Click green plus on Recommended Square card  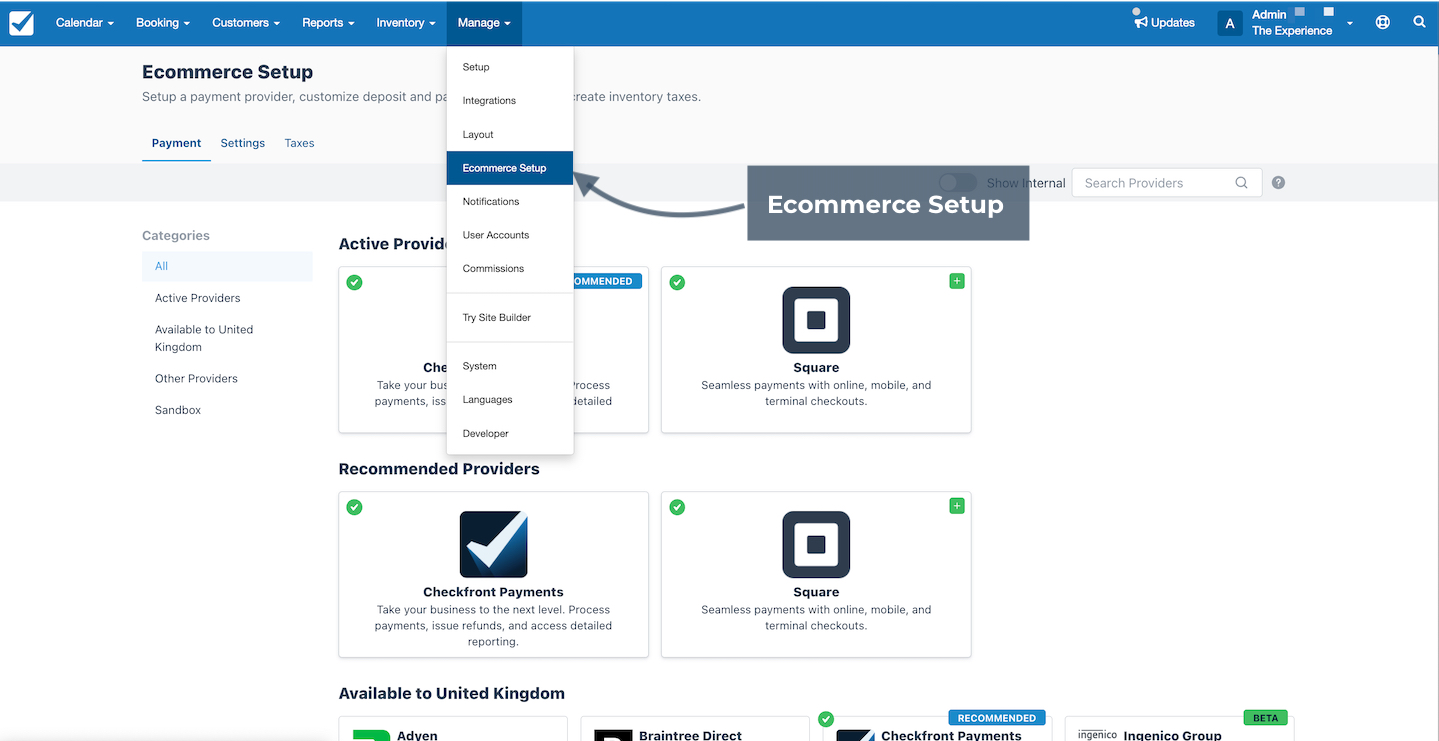coord(956,507)
